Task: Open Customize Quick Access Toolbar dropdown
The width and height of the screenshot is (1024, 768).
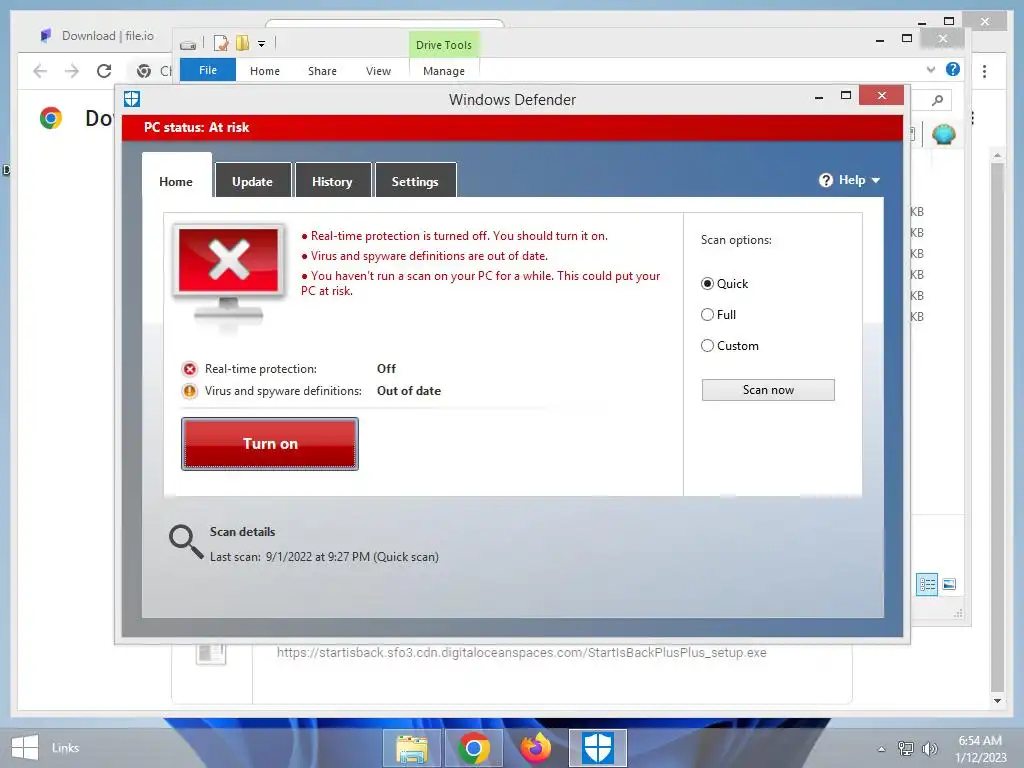Action: (261, 44)
